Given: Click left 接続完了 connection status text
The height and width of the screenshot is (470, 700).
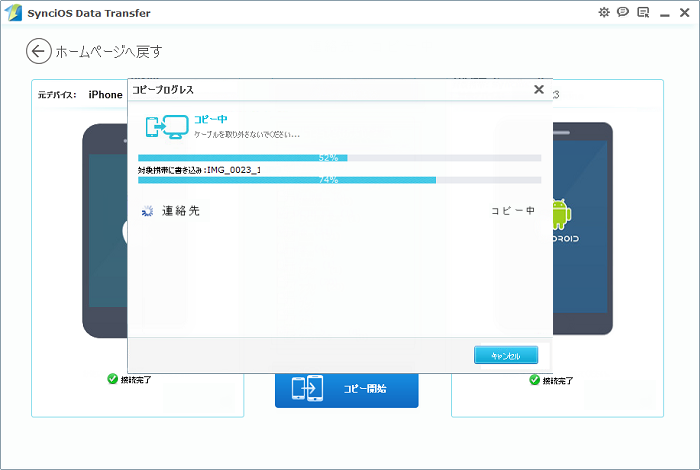Looking at the screenshot, I should coord(136,379).
